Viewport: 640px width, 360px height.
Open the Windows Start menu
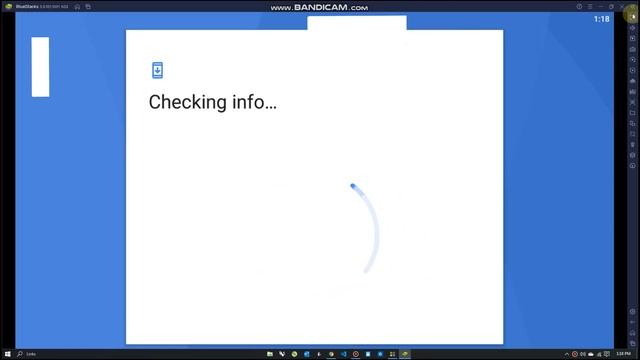pyautogui.click(x=7, y=354)
